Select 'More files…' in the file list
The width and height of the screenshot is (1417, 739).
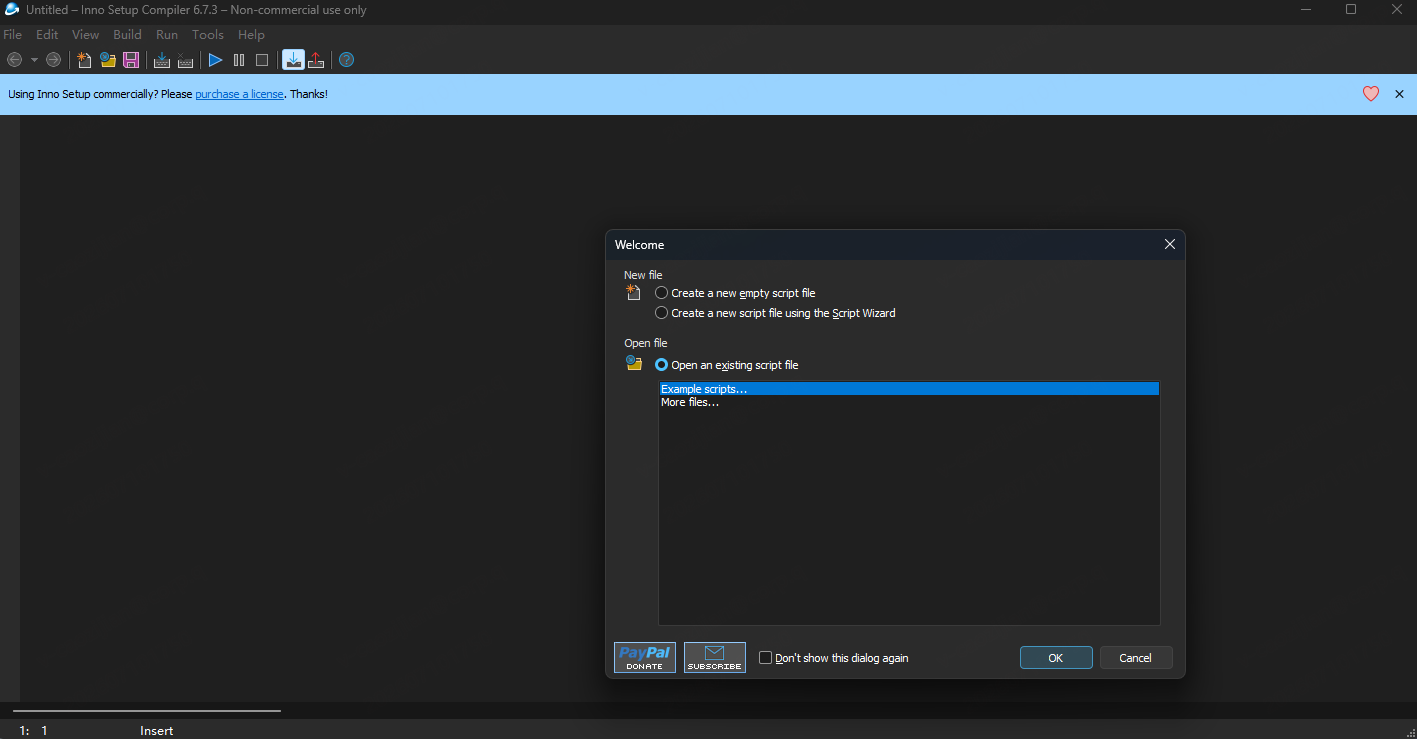[909, 402]
